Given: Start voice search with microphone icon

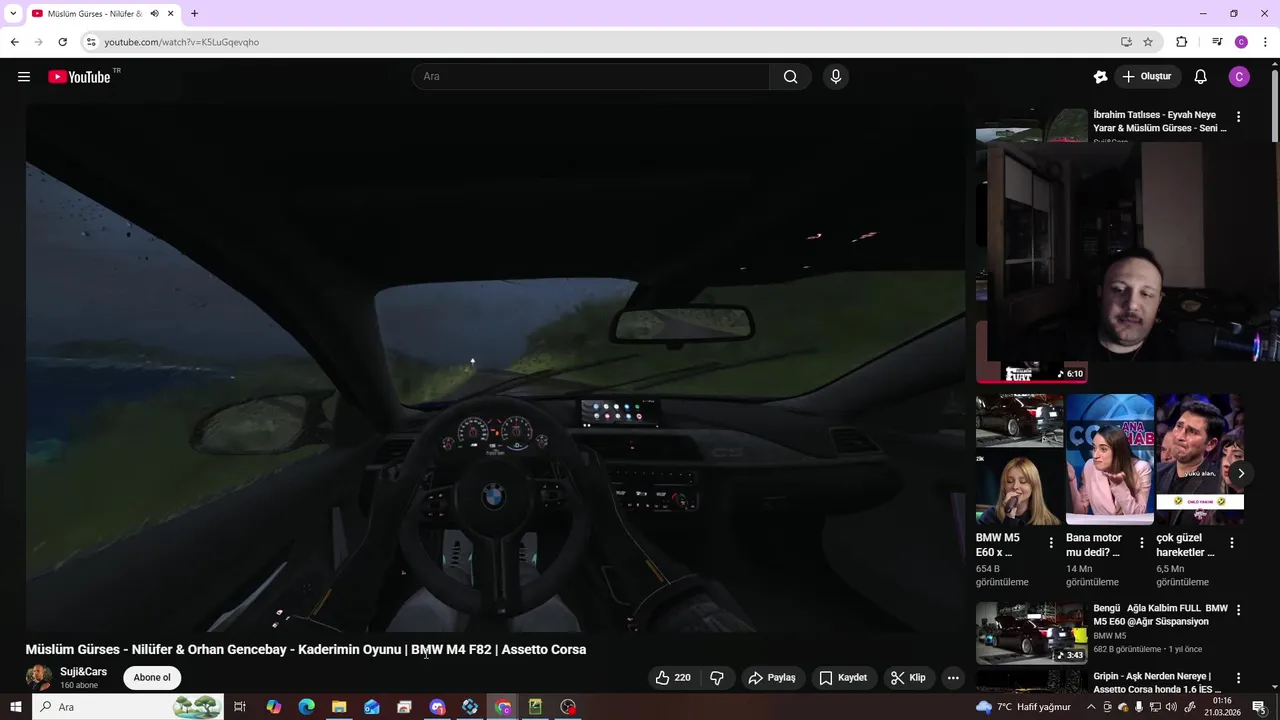Looking at the screenshot, I should (x=836, y=77).
